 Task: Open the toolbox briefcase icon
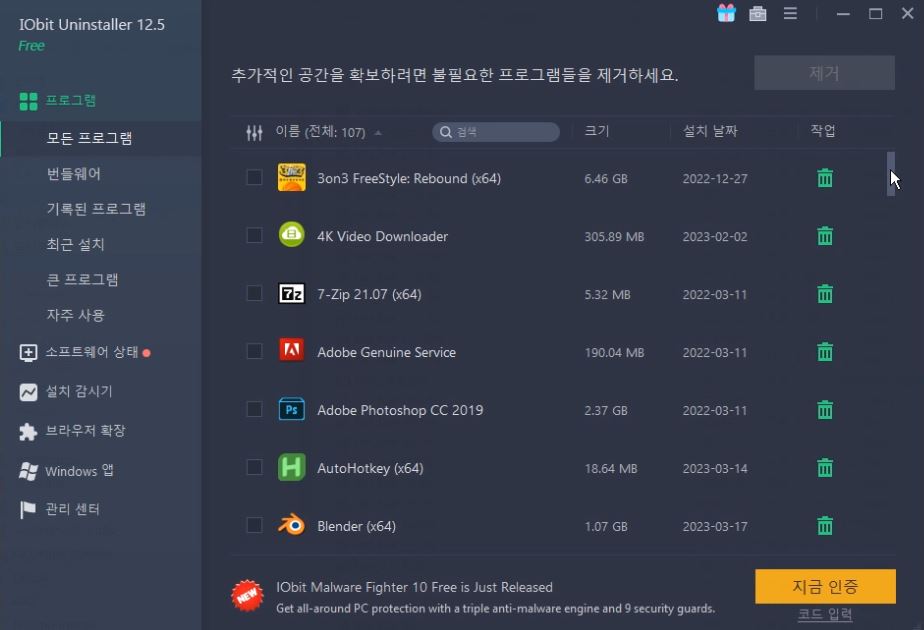(758, 13)
